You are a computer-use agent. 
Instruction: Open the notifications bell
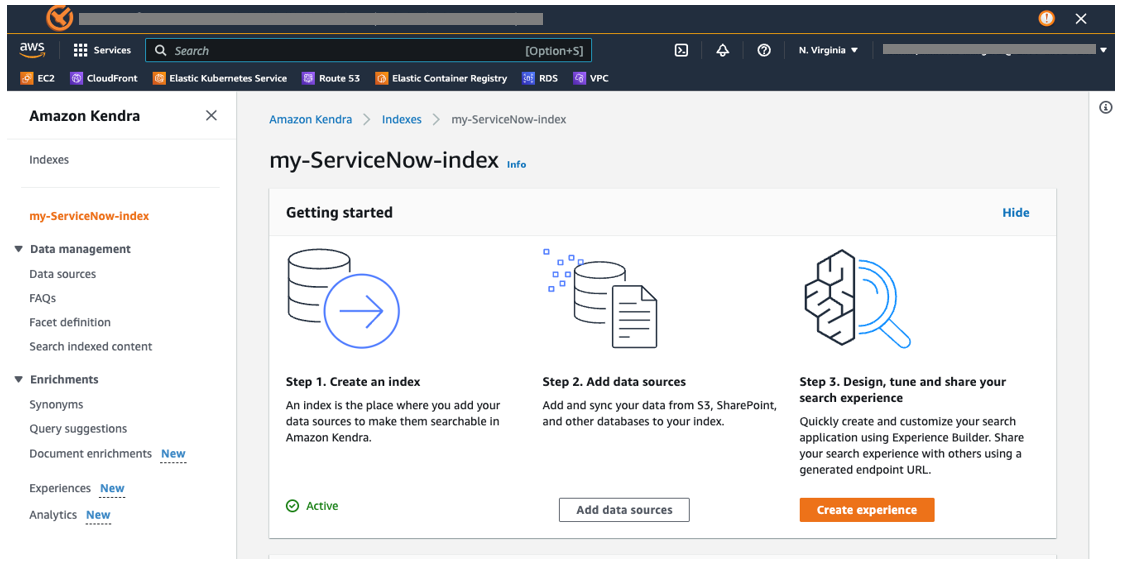[x=723, y=50]
